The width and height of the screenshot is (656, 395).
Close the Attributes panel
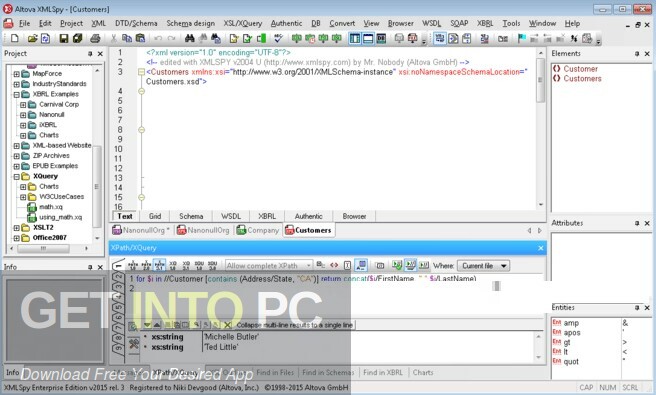point(647,223)
